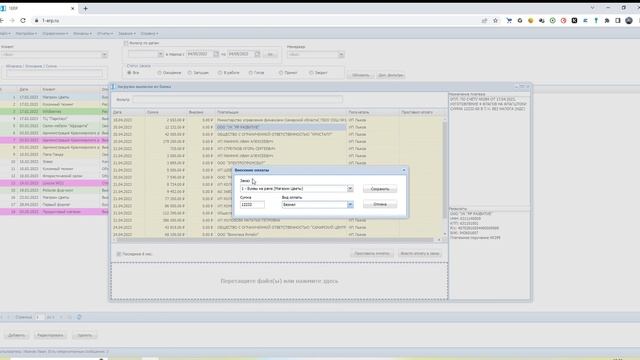Click the horizontal scrollbar of bank statement grid
Viewport: 640px width, 360px height.
click(277, 240)
